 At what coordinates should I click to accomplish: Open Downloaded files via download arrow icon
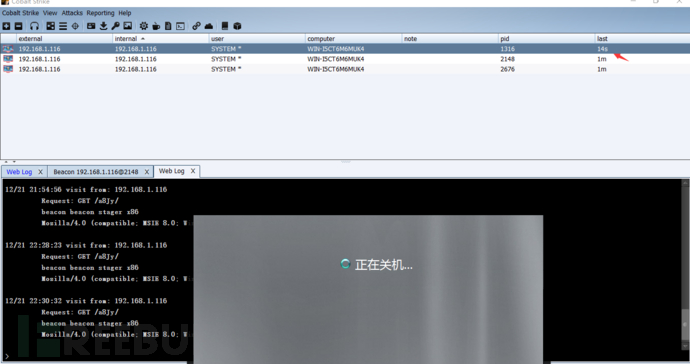103,26
